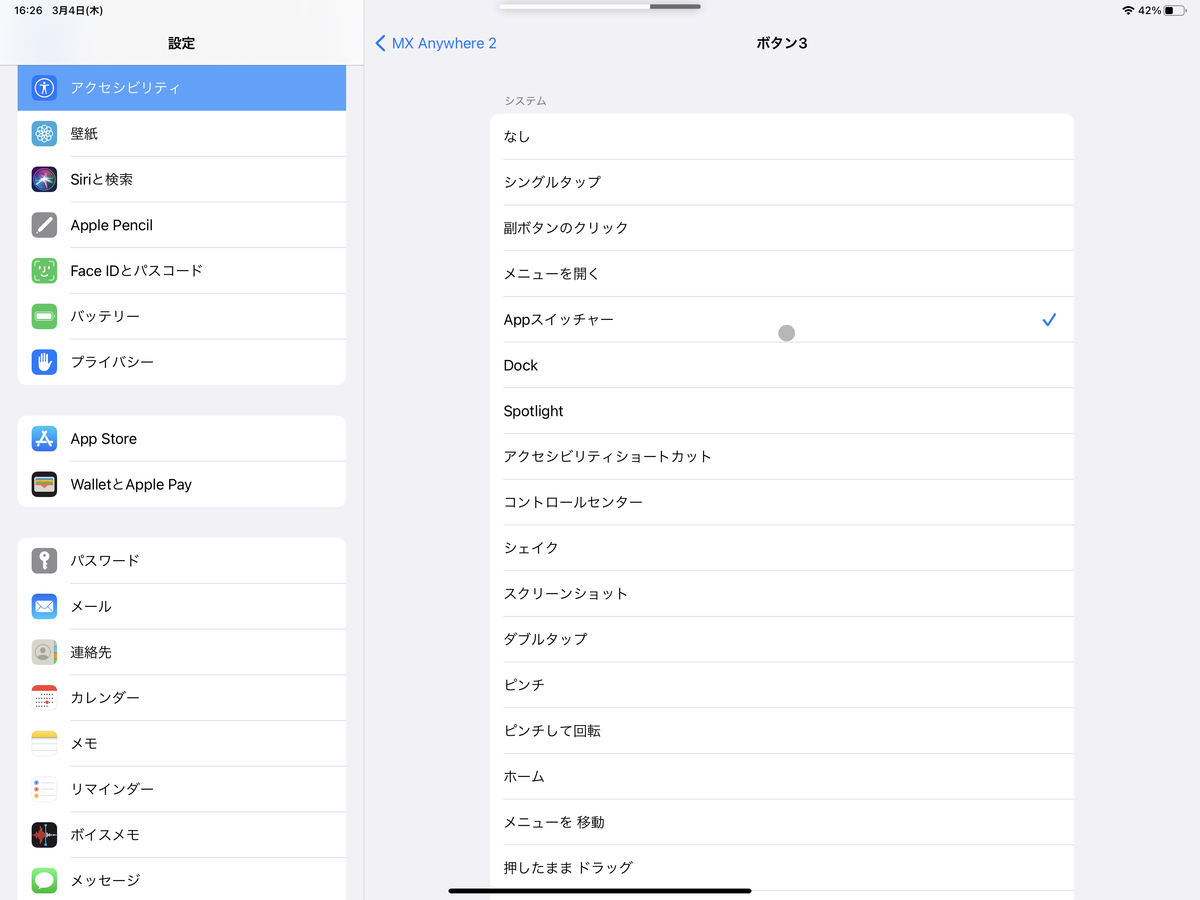This screenshot has width=1200, height=900.
Task: Open パスワード settings
Action: click(182, 561)
